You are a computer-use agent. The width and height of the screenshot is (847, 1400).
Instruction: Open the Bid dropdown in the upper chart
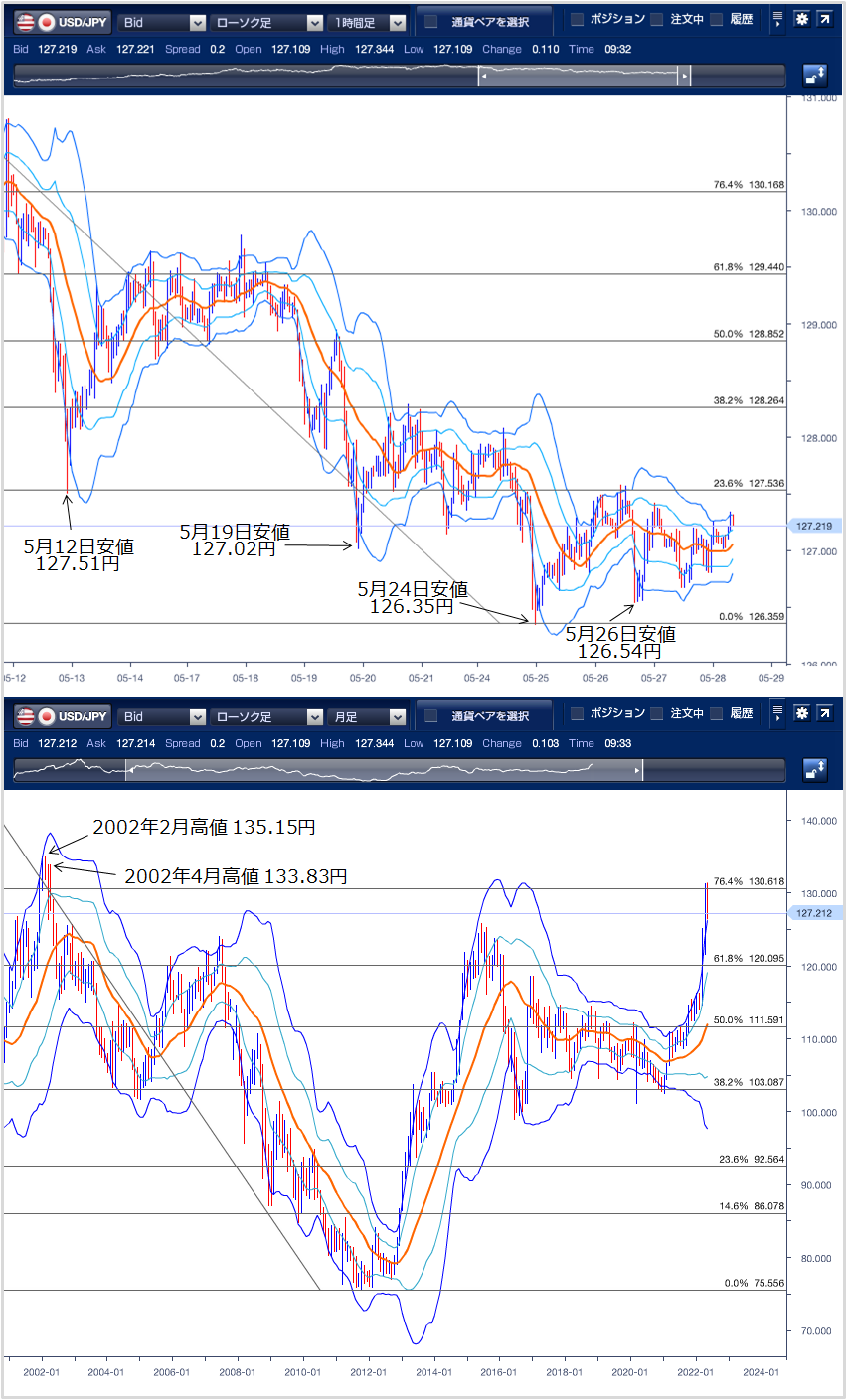pyautogui.click(x=161, y=22)
